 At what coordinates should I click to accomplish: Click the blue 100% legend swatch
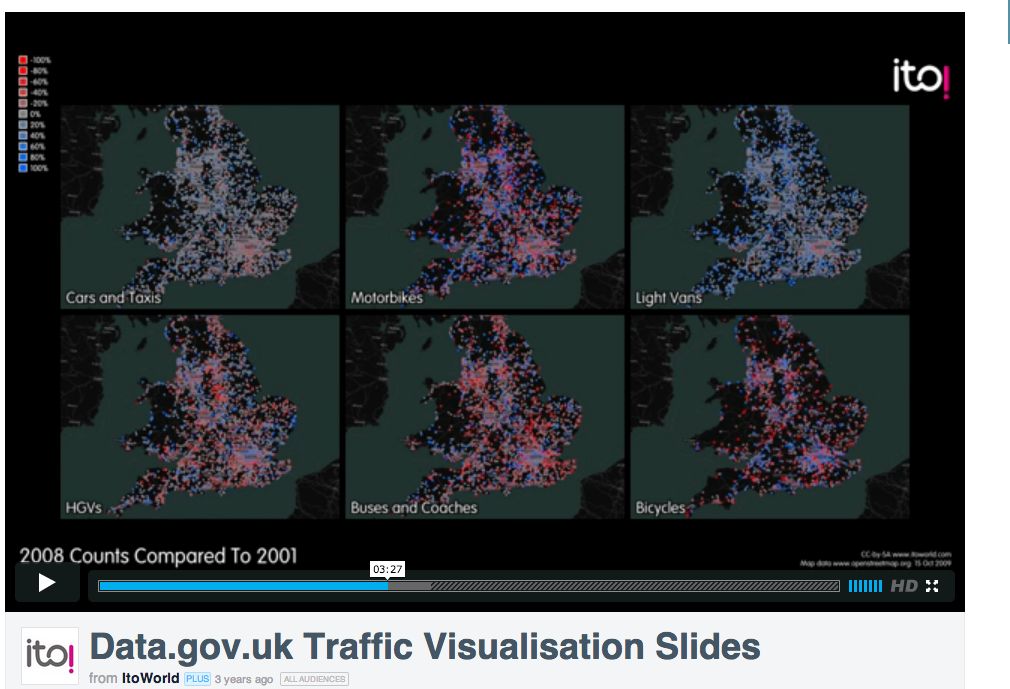[x=23, y=168]
